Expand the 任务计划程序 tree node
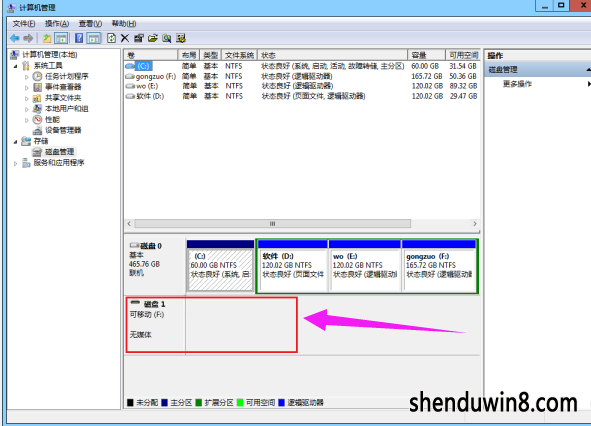Screen dimensions: 591x426 (x=26, y=77)
